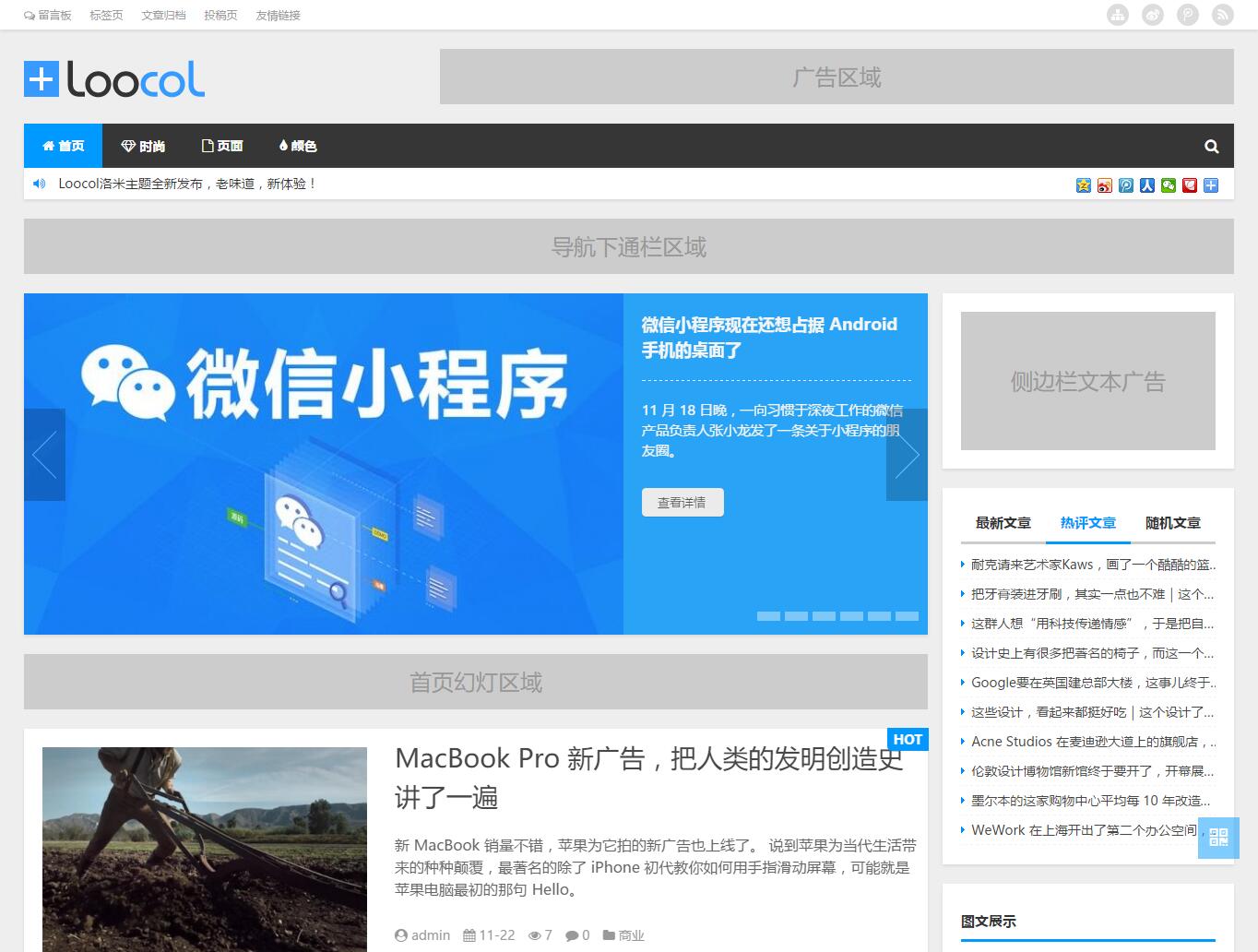
Task: Switch to 热评文章 tab
Action: click(x=1088, y=523)
